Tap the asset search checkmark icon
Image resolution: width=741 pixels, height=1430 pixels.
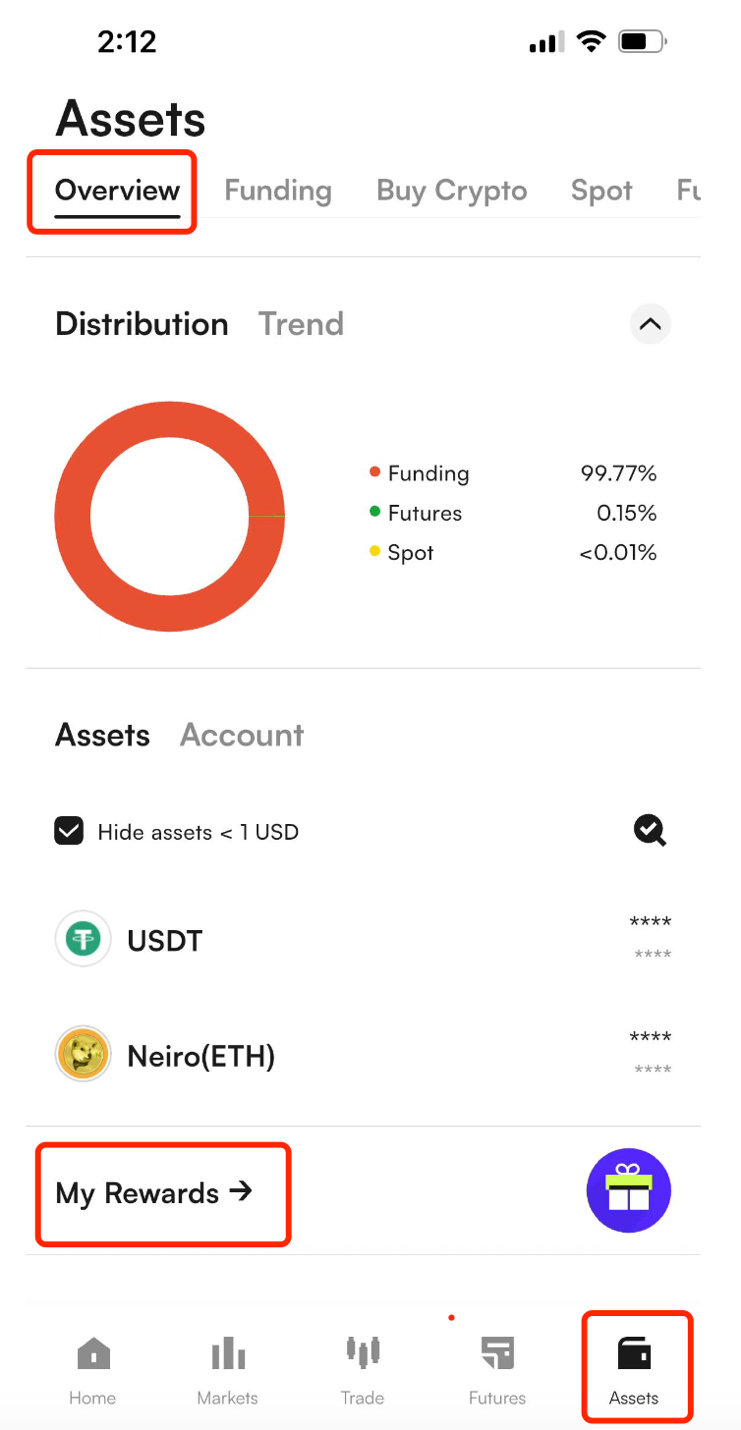pos(650,830)
